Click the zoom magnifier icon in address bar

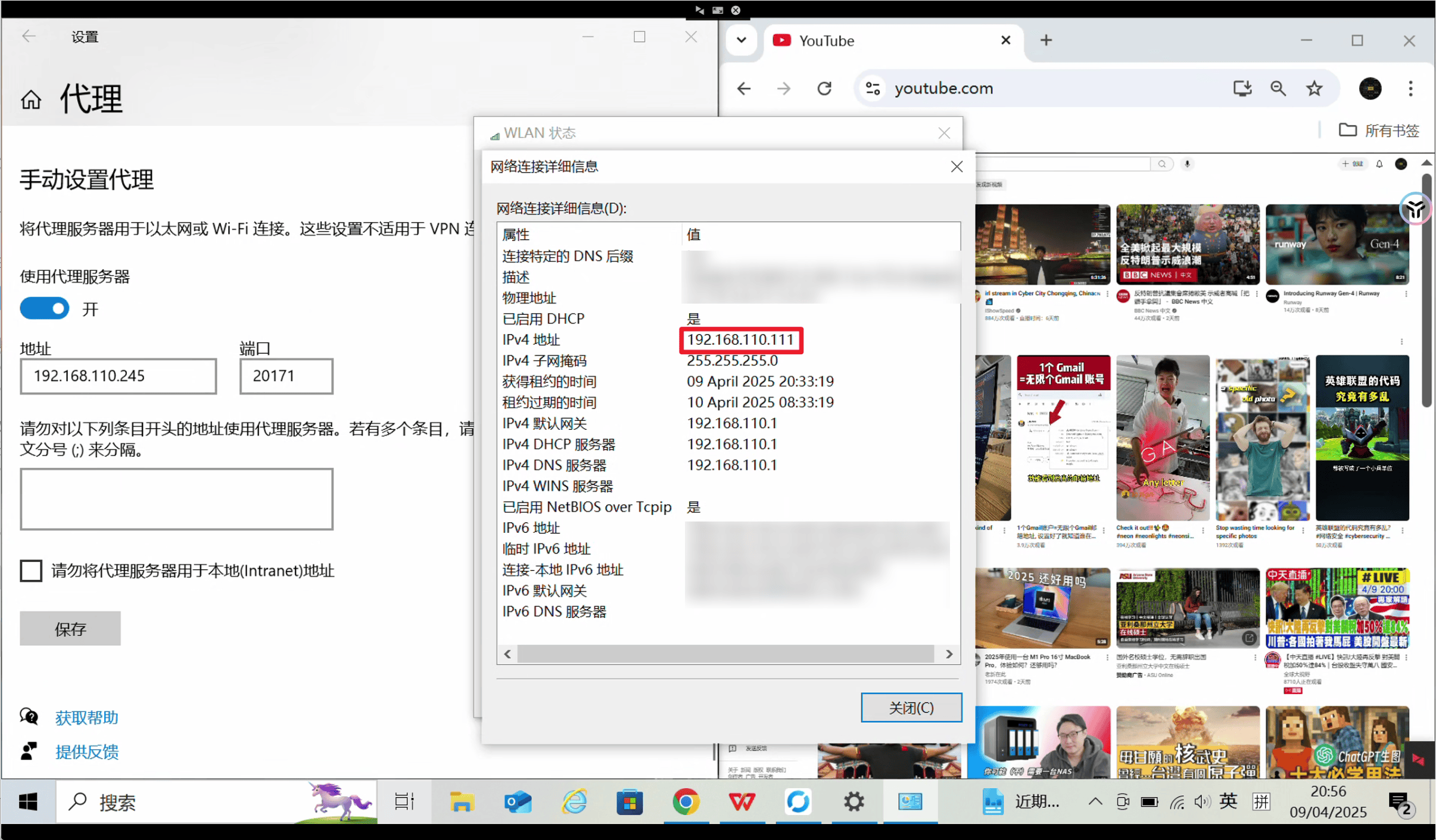[1278, 89]
